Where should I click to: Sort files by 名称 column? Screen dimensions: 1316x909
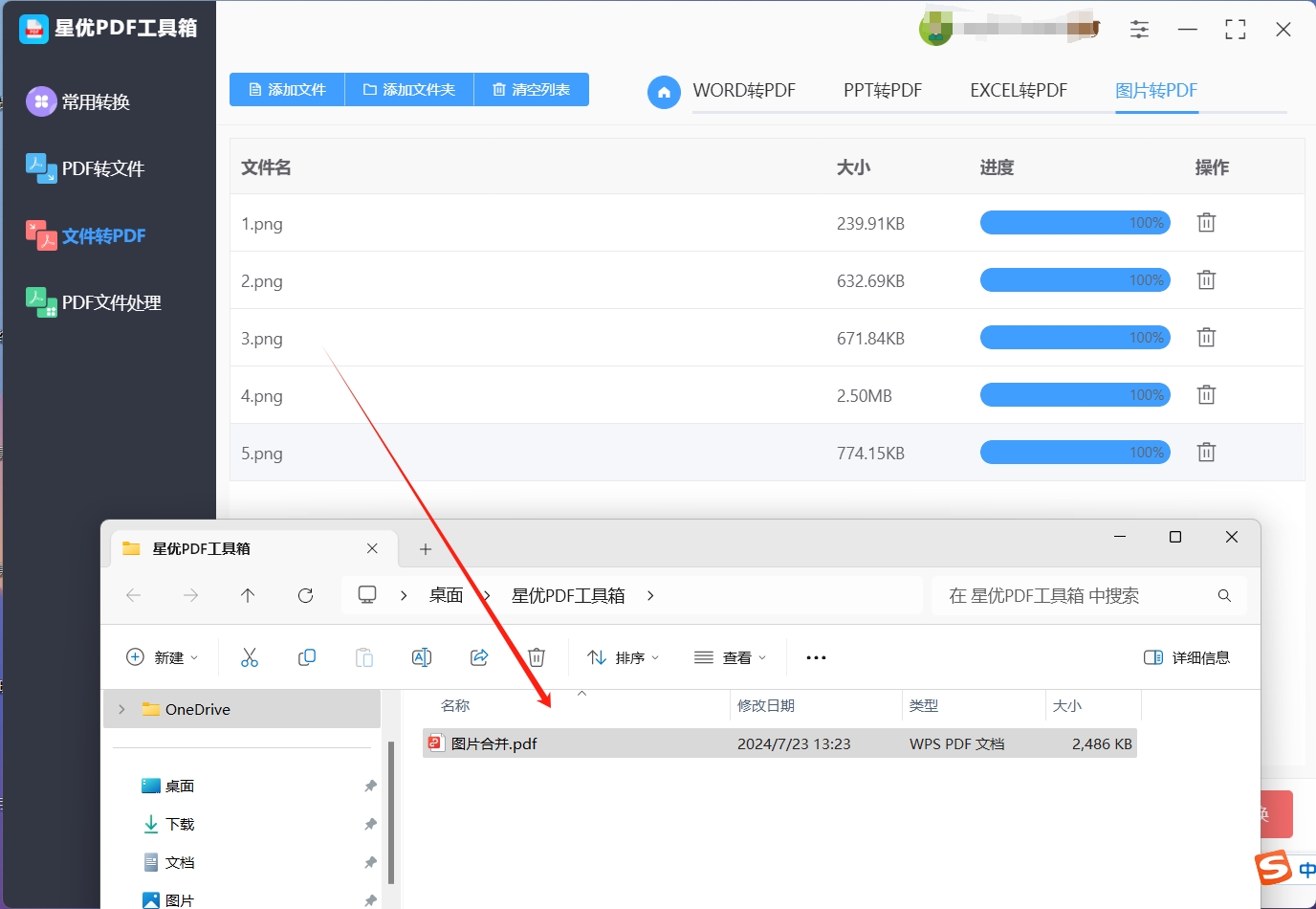click(455, 705)
